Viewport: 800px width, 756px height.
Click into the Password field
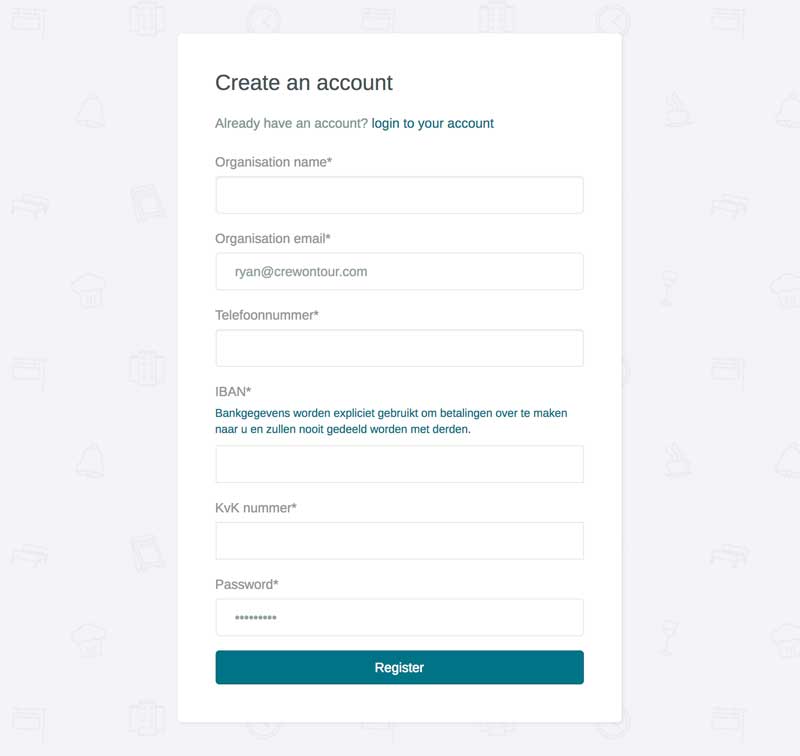(x=399, y=617)
